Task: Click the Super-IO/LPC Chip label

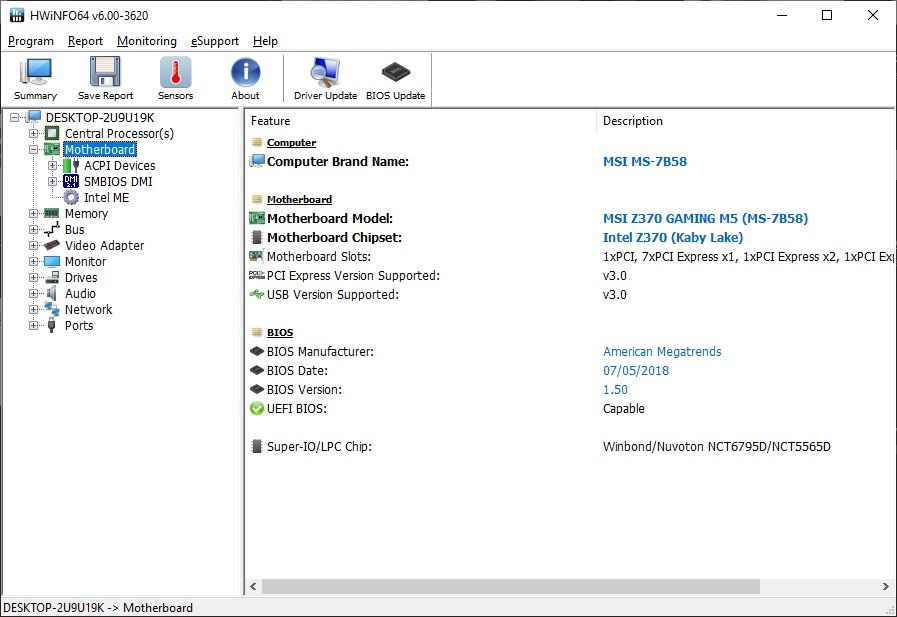Action: click(x=319, y=447)
